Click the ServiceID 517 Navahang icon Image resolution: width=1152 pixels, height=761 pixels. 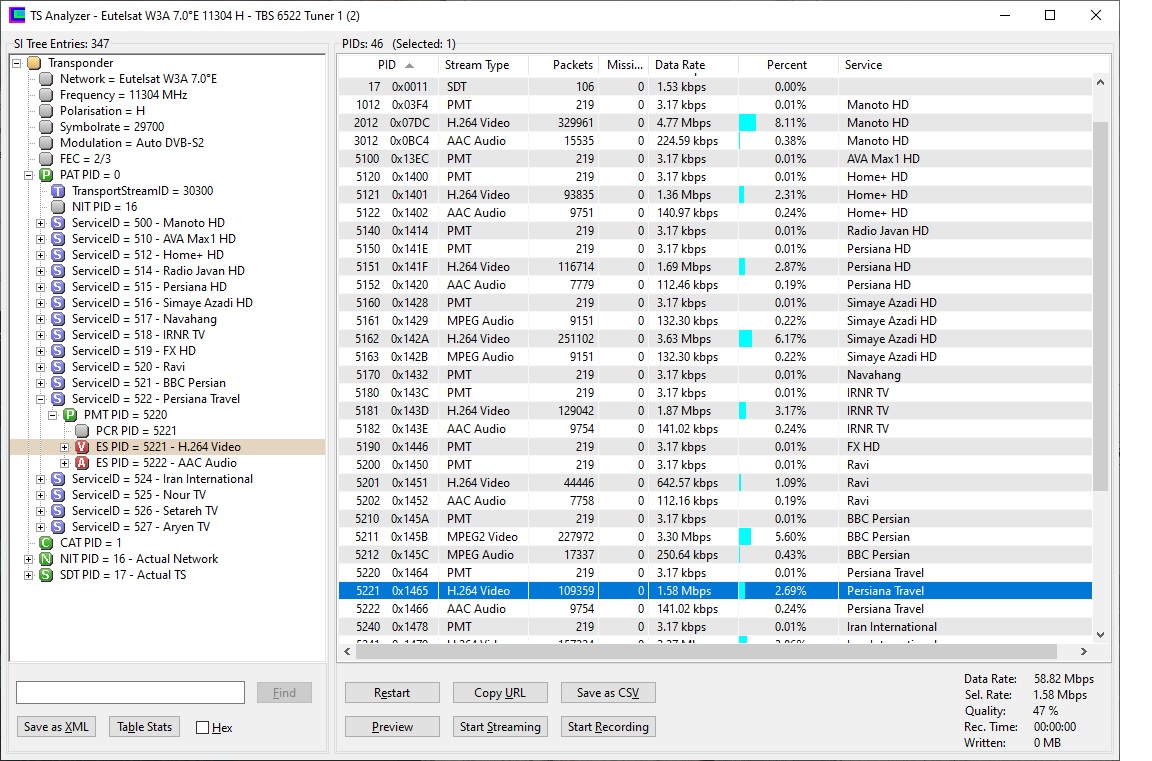pos(58,320)
